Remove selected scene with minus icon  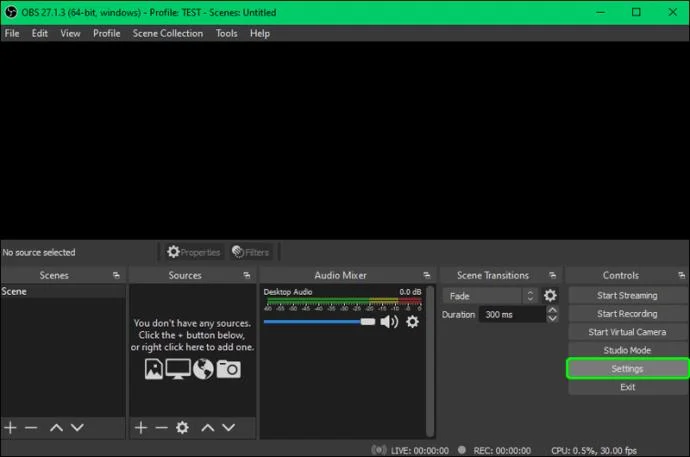[x=31, y=428]
